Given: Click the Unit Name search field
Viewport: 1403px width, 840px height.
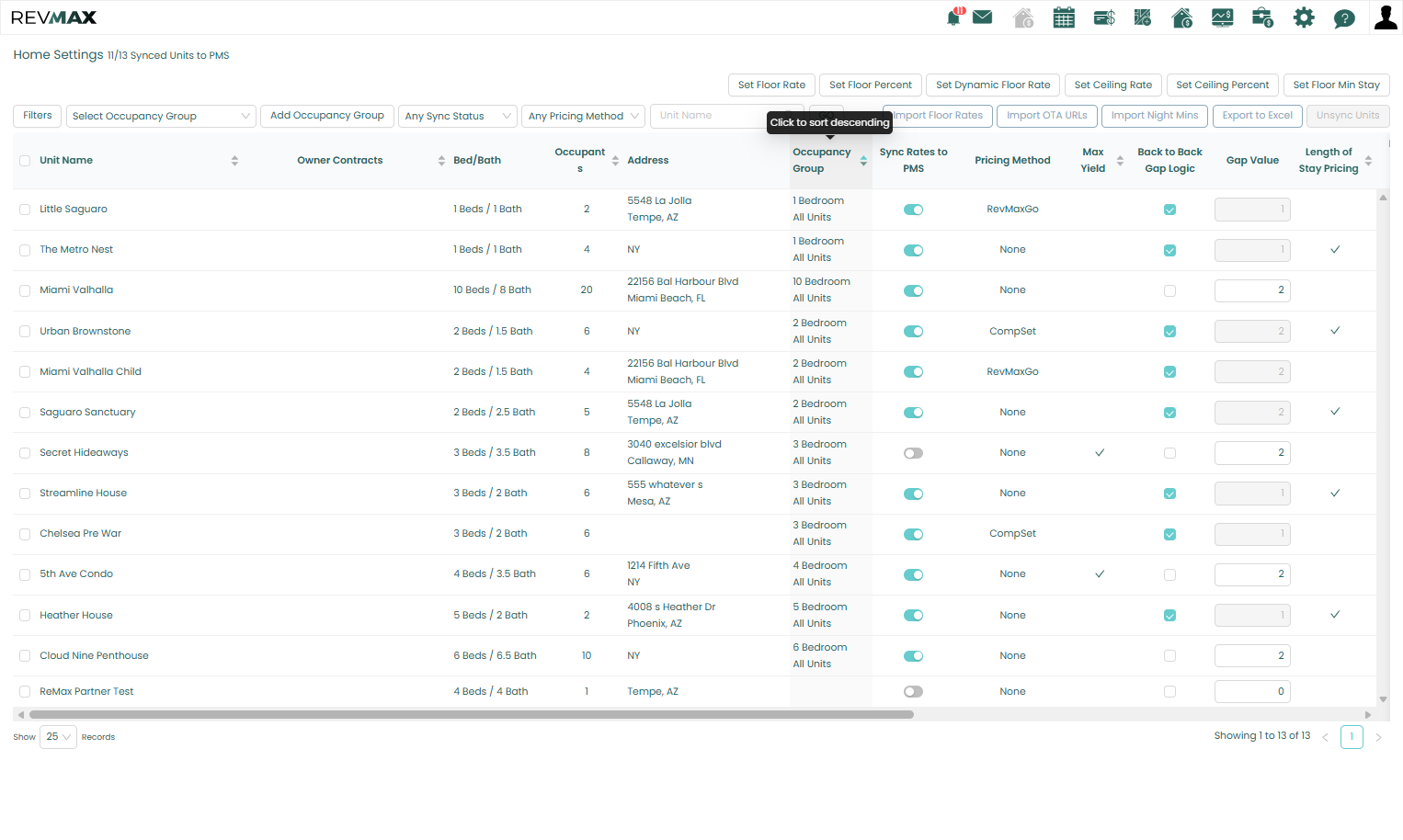Looking at the screenshot, I should coord(726,116).
